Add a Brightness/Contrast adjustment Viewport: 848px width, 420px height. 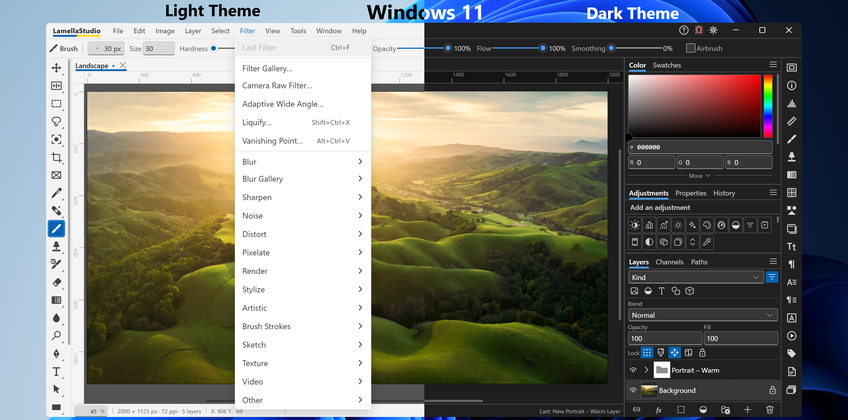pyautogui.click(x=635, y=225)
